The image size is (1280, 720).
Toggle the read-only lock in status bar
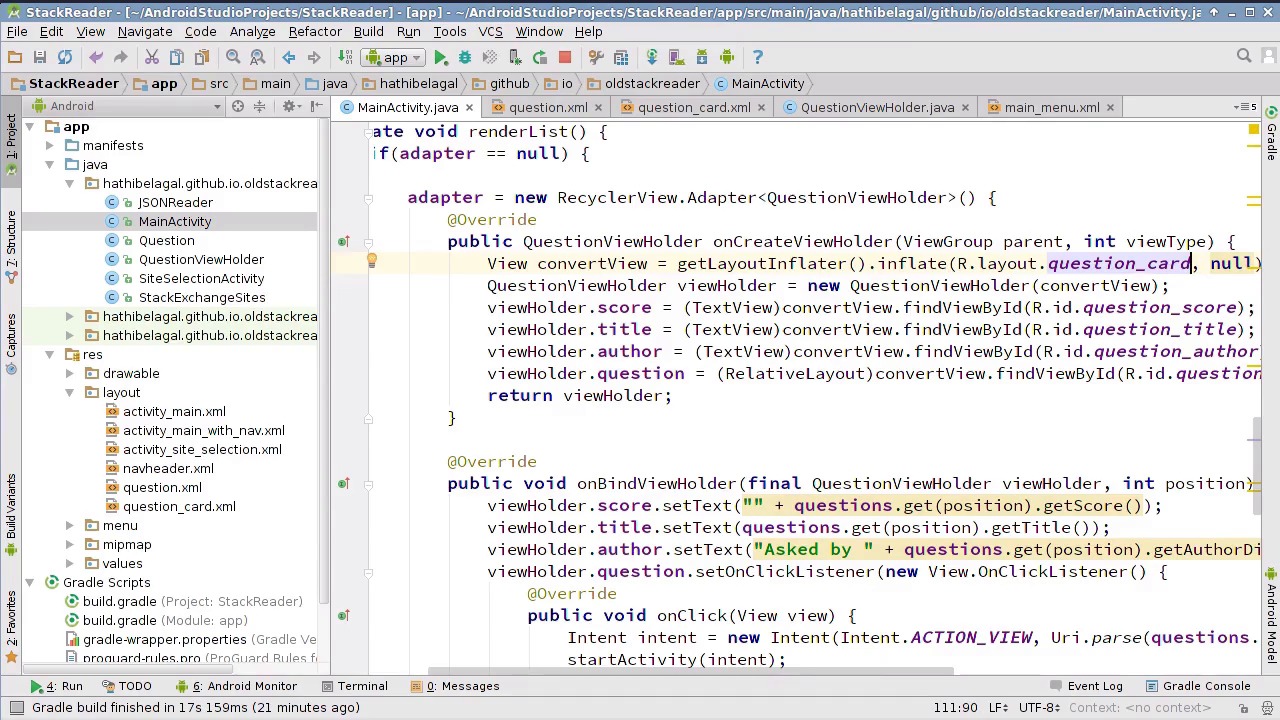point(1243,708)
